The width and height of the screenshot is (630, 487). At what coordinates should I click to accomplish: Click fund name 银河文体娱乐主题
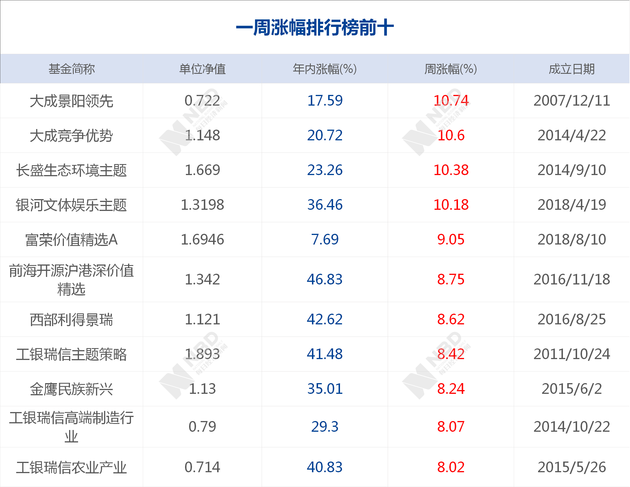[x=72, y=205]
